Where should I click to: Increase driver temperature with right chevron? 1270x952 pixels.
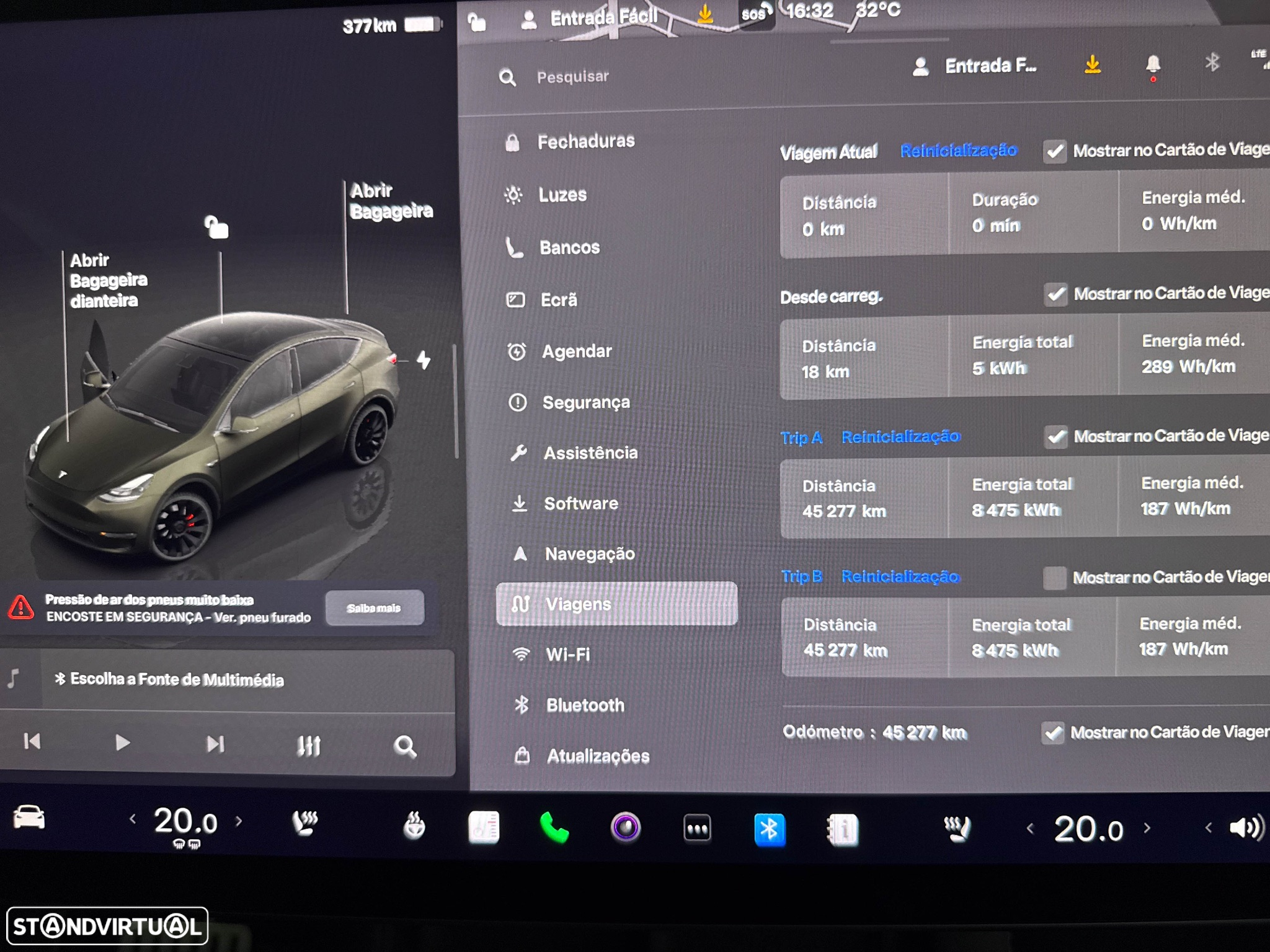[x=239, y=821]
